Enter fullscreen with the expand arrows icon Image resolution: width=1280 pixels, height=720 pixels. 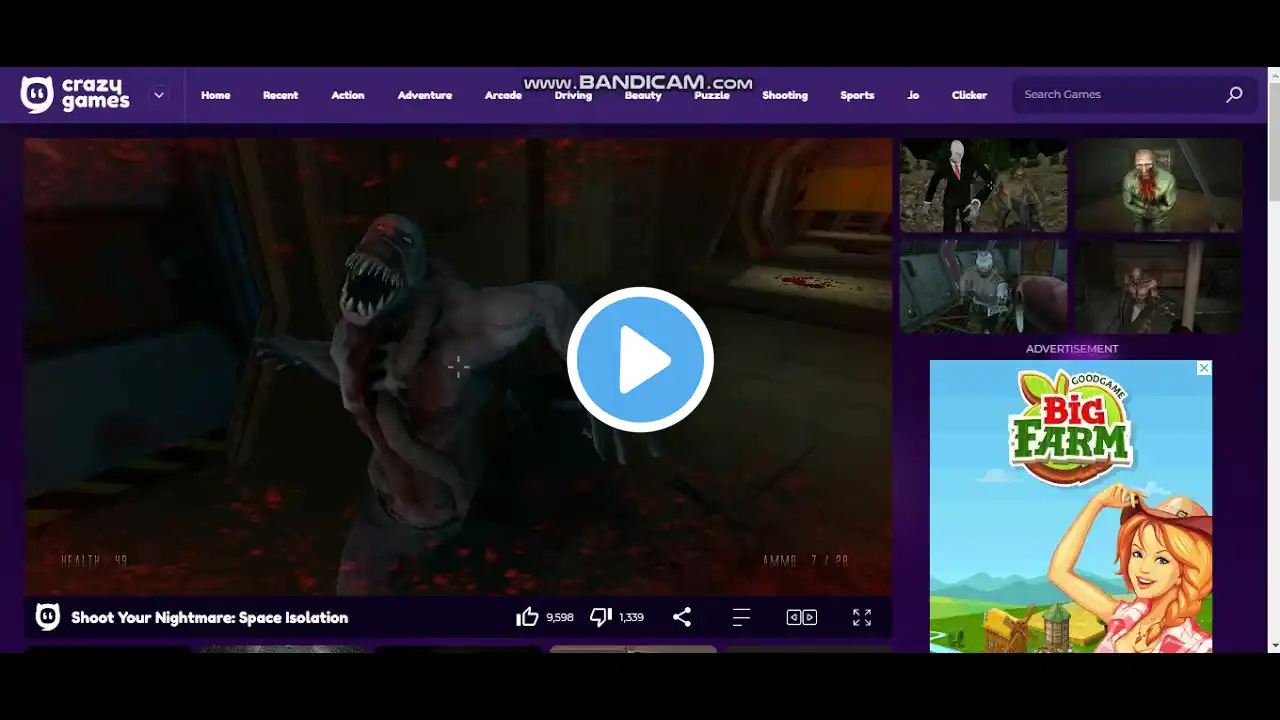pyautogui.click(x=862, y=617)
